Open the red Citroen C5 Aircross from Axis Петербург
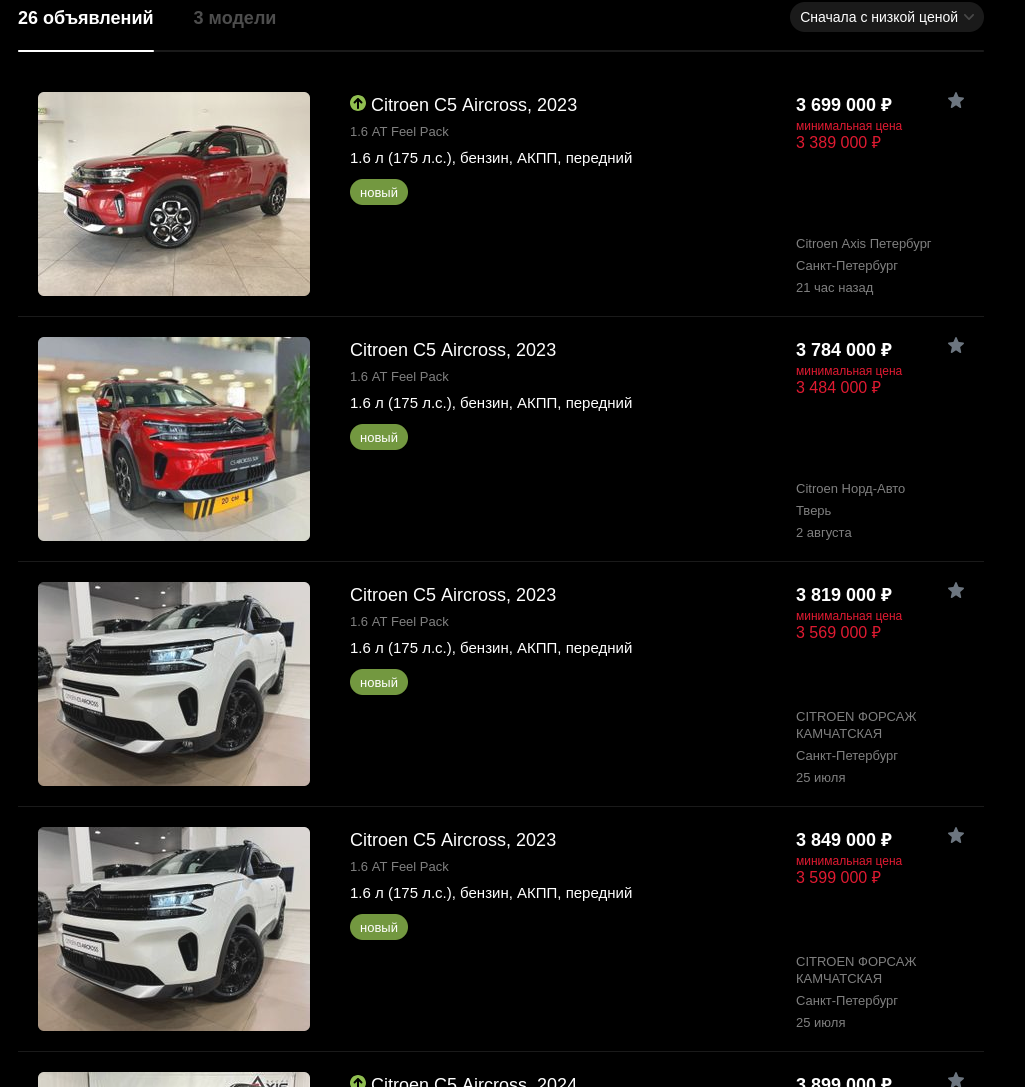 pyautogui.click(x=174, y=194)
